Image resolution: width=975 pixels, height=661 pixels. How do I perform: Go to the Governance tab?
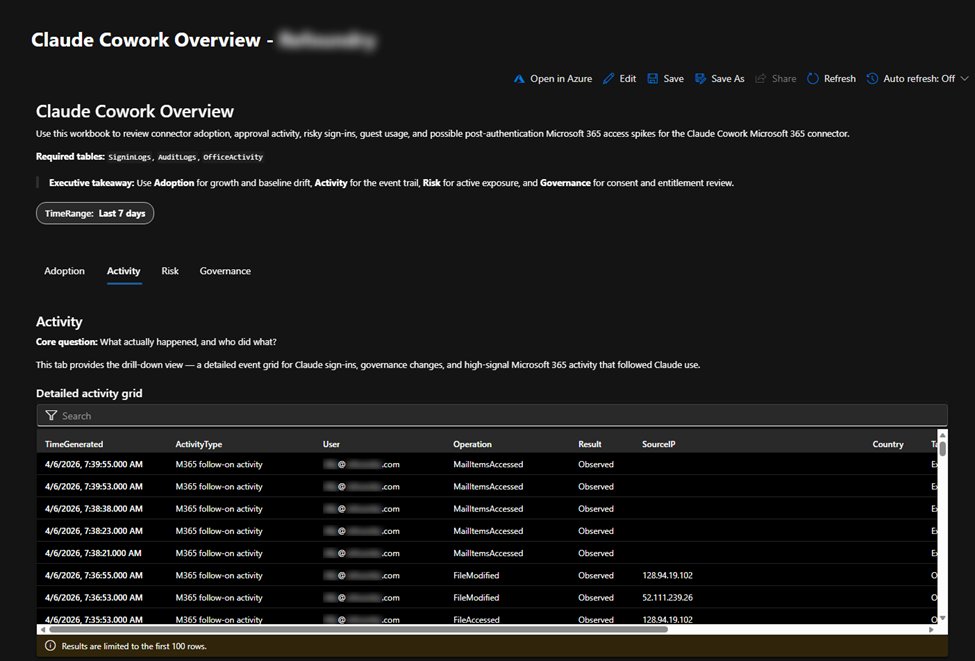(225, 271)
